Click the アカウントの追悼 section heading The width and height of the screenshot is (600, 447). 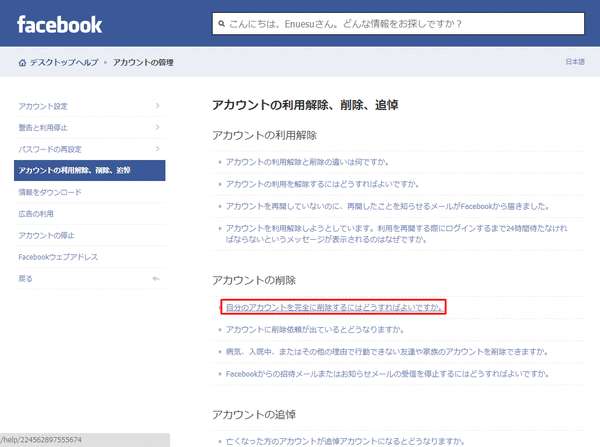254,414
